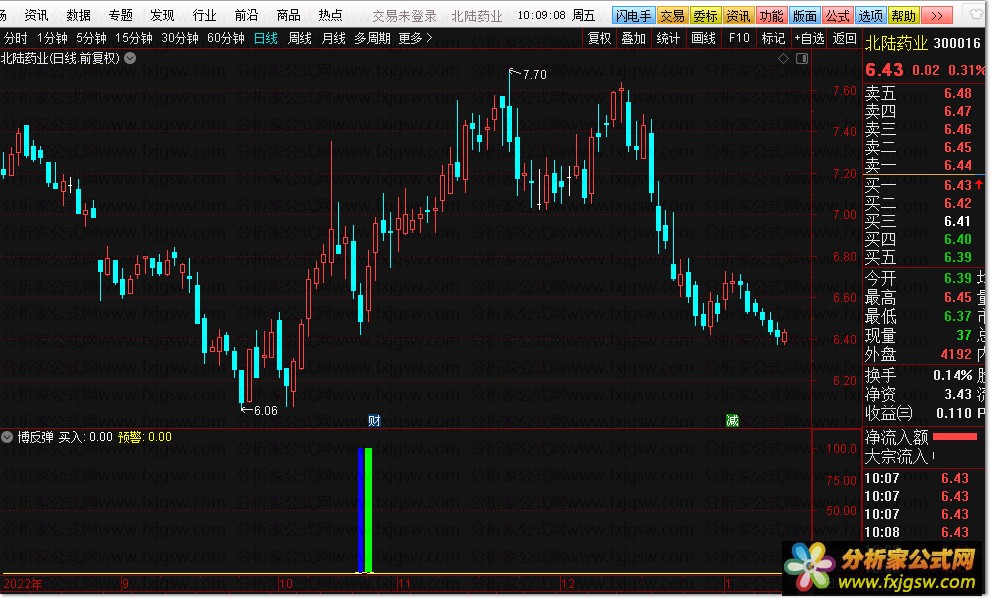The height and width of the screenshot is (599, 992).
Task: Click the 北陆药业 name in title bar
Action: pos(477,16)
